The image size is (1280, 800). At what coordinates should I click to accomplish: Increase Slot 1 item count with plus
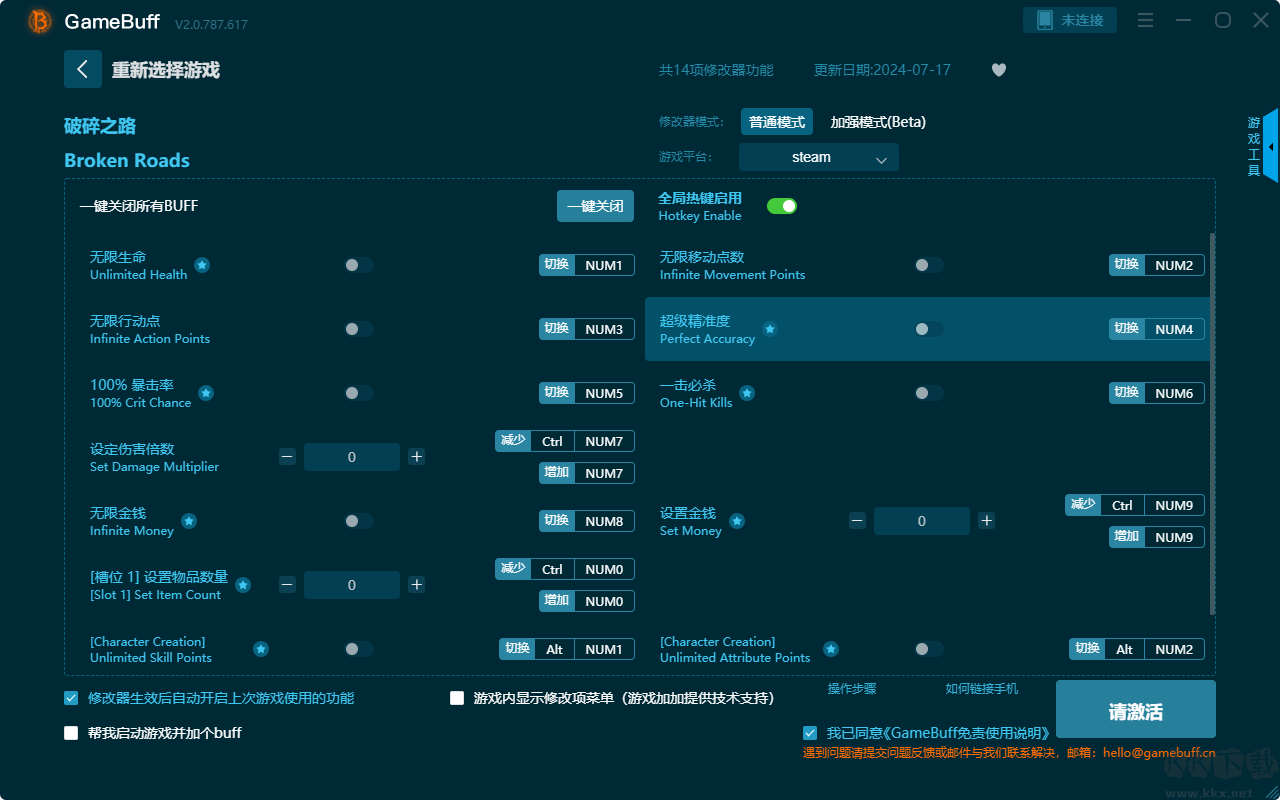pyautogui.click(x=417, y=585)
